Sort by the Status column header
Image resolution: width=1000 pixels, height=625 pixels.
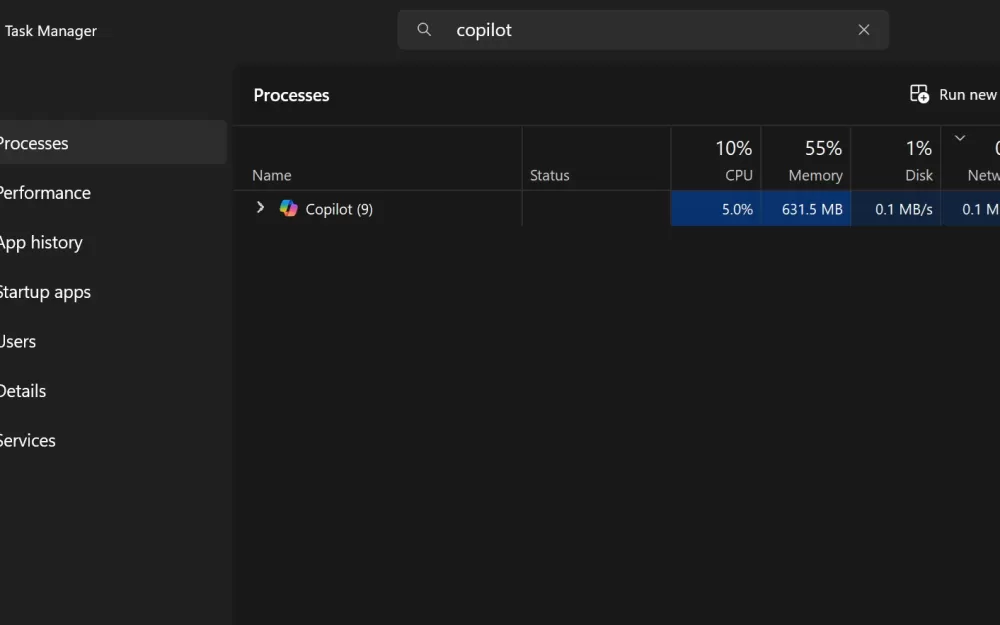pos(550,175)
